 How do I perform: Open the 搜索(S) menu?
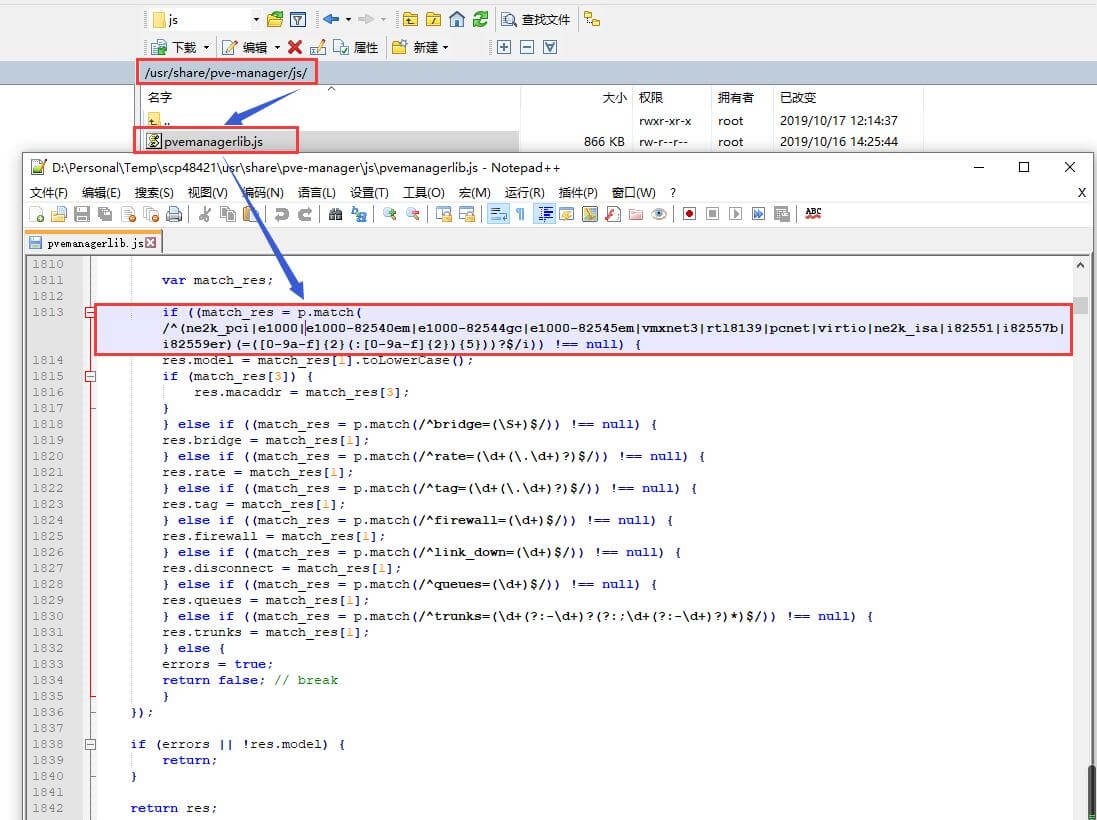(x=154, y=192)
